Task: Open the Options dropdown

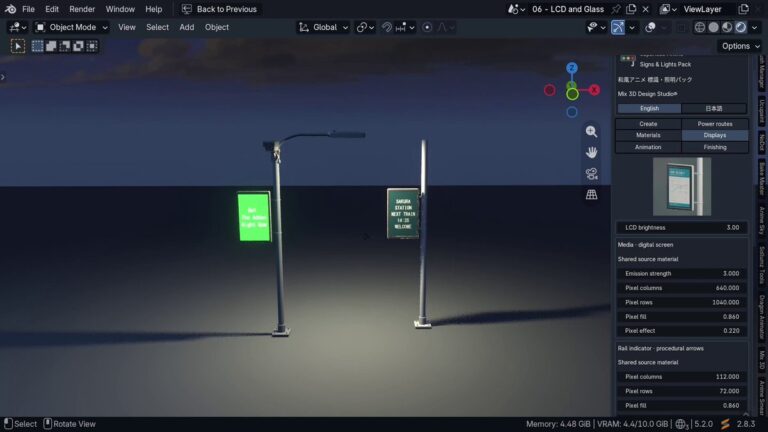Action: pos(741,46)
